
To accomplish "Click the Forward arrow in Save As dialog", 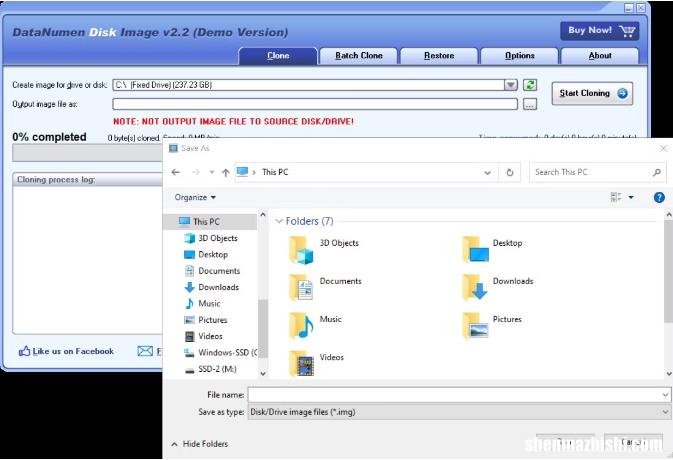I will coord(196,172).
